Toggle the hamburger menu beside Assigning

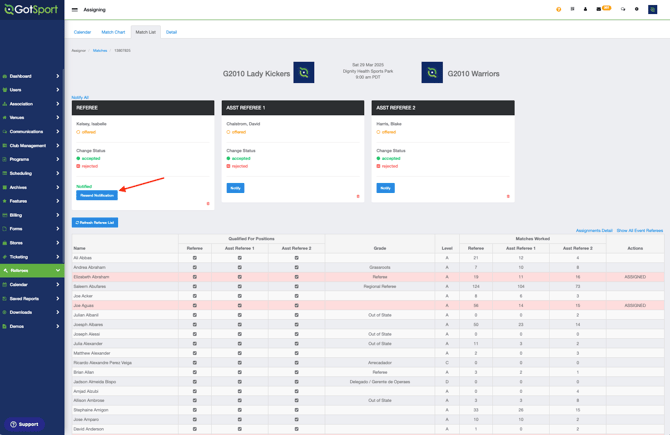point(75,10)
